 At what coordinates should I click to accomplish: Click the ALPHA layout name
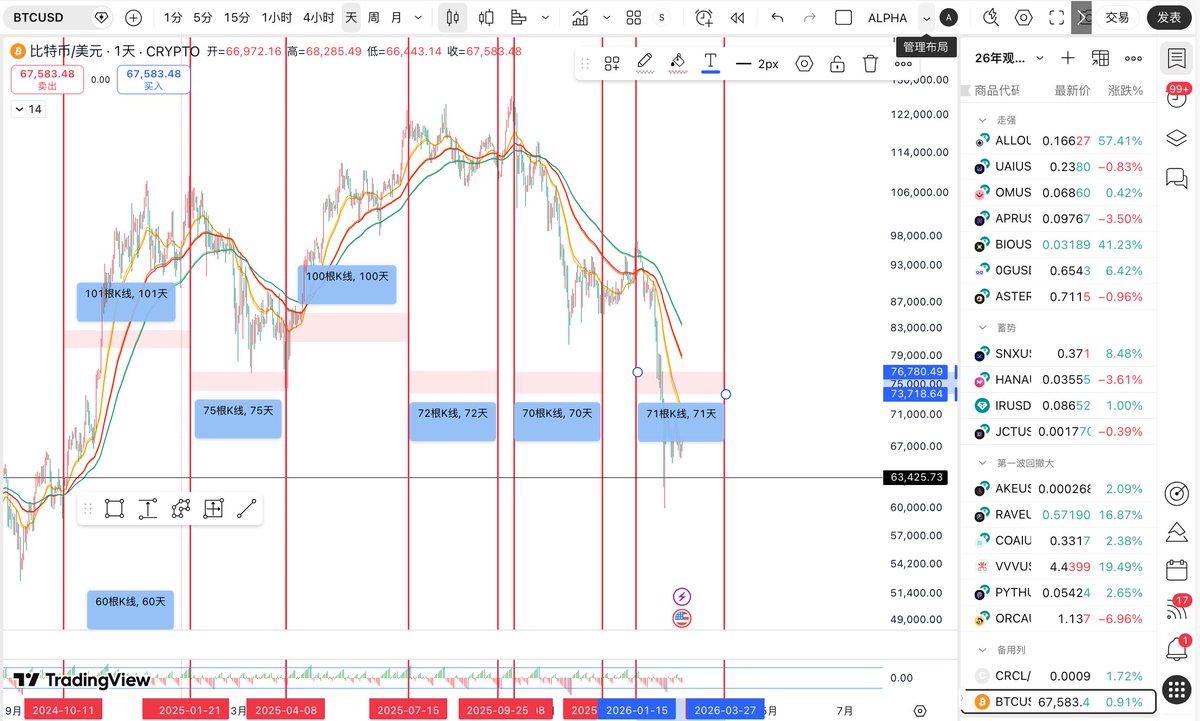[887, 18]
